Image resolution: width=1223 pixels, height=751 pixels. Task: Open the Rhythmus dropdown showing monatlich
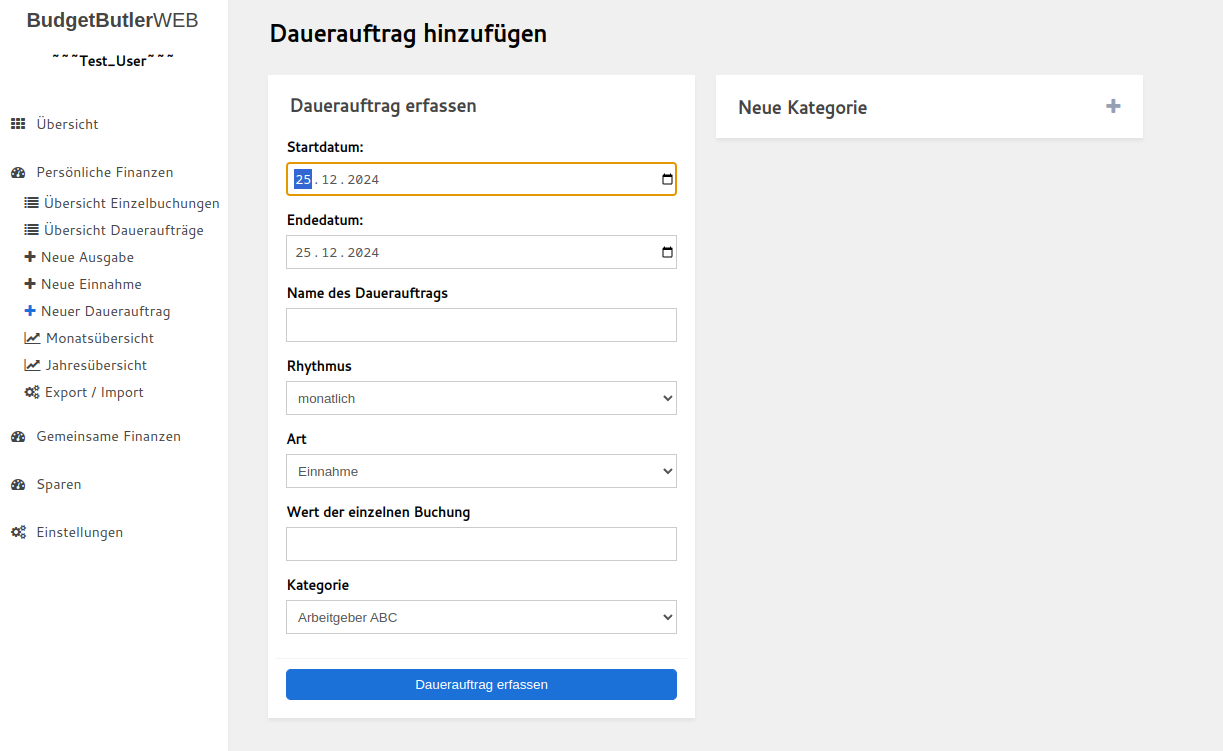pyautogui.click(x=481, y=397)
